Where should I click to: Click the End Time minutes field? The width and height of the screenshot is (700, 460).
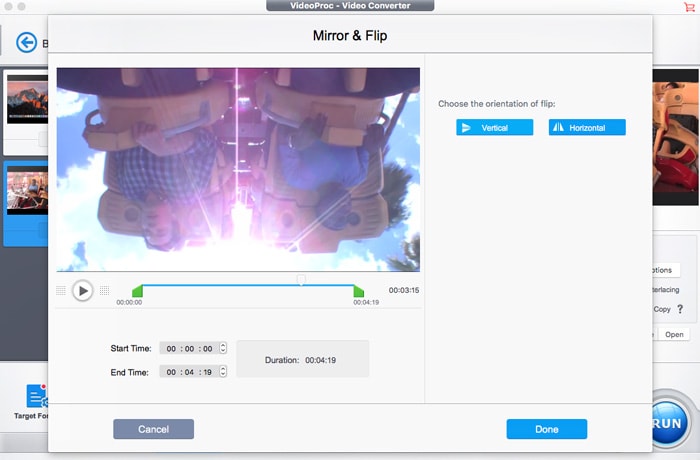[190, 372]
